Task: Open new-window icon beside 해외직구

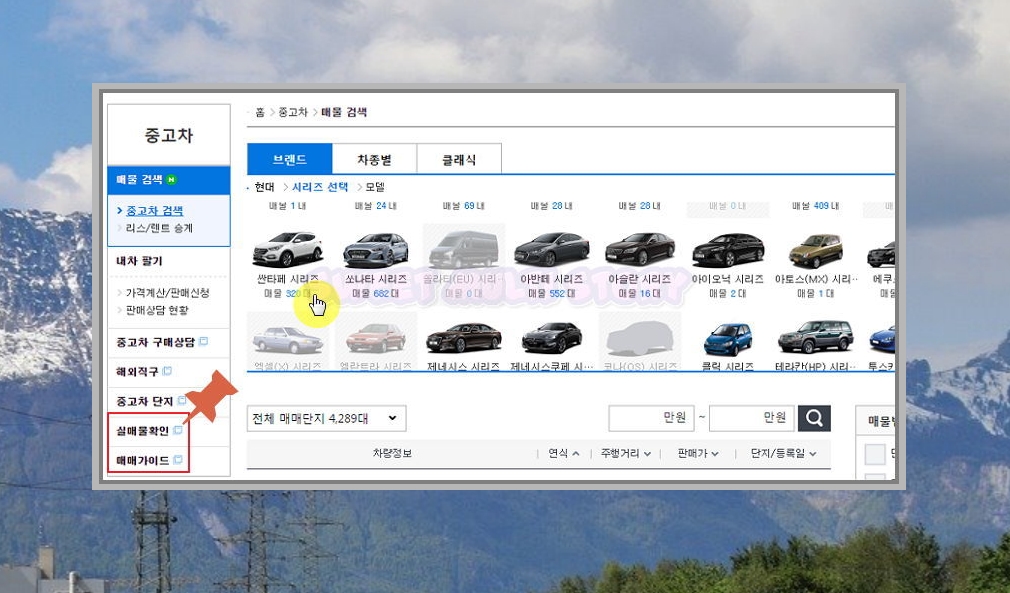Action: [x=167, y=371]
